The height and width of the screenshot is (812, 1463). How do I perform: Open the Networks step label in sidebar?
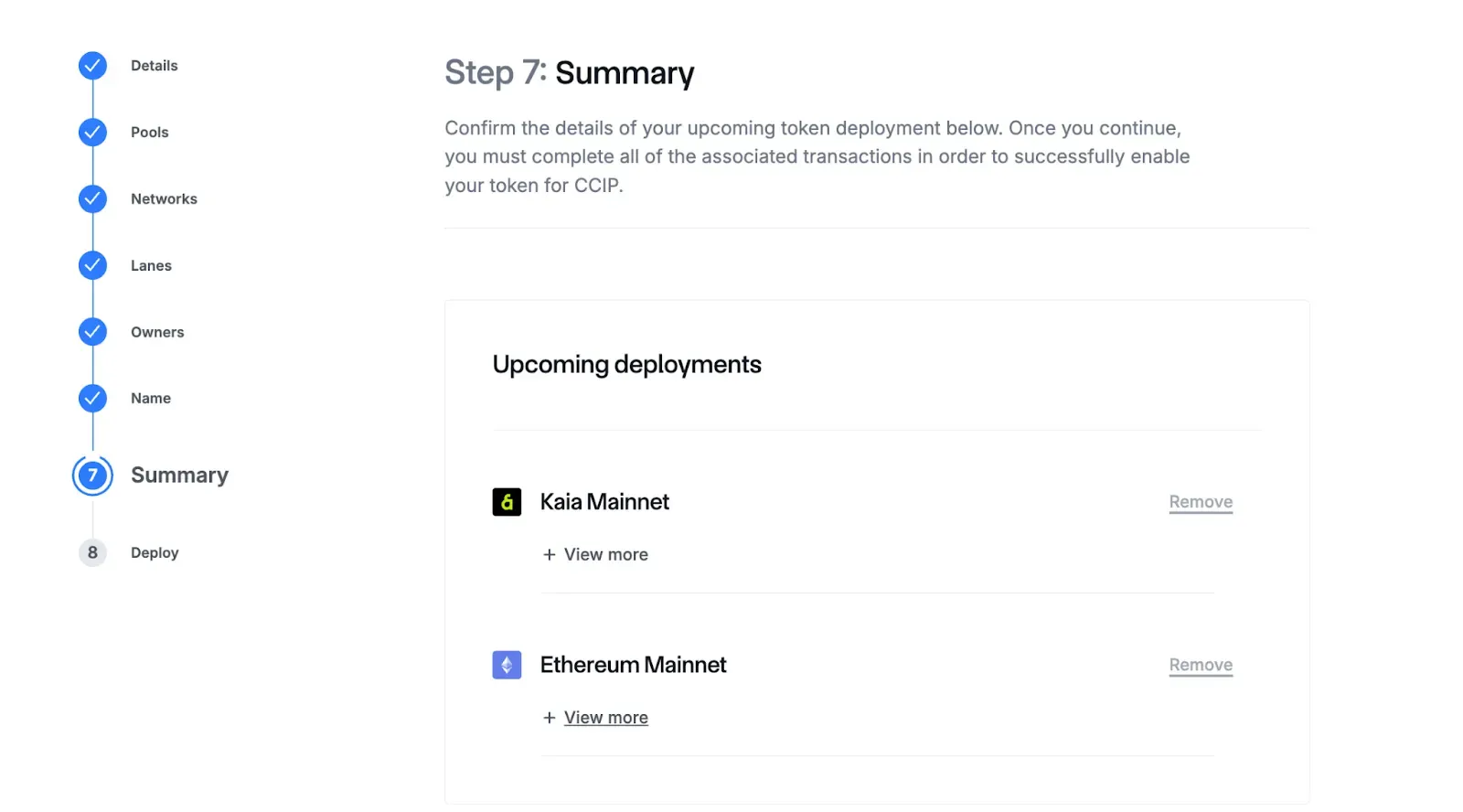coord(164,199)
